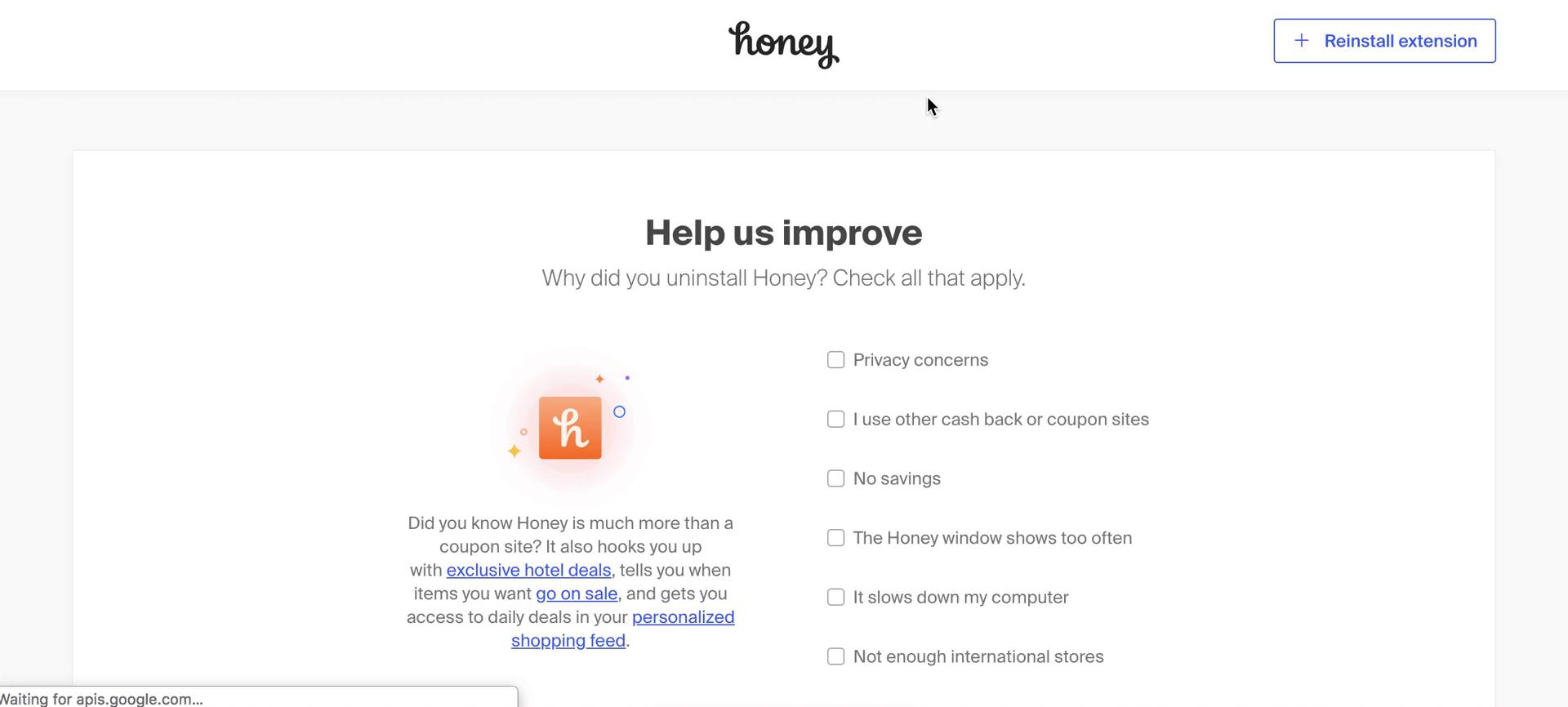This screenshot has height=707, width=1568.
Task: Check "It slows down my computer"
Action: (835, 597)
